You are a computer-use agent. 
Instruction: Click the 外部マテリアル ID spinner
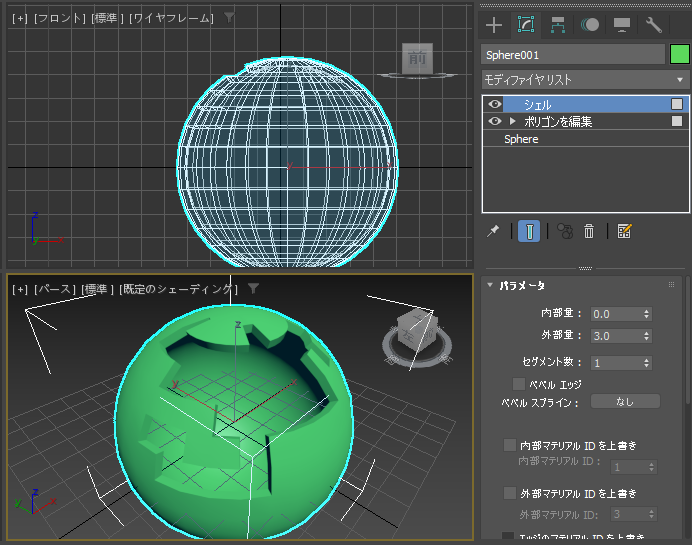(651, 514)
